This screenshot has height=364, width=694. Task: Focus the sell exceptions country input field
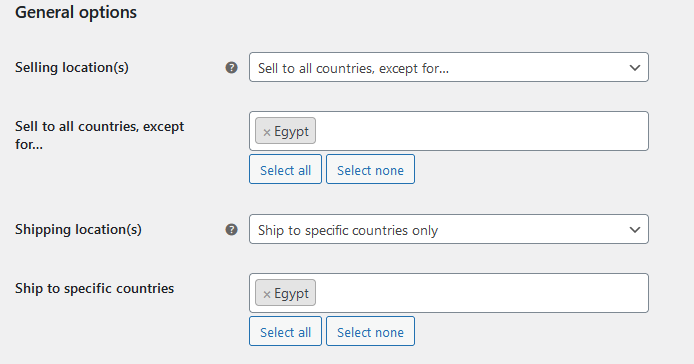click(x=482, y=131)
